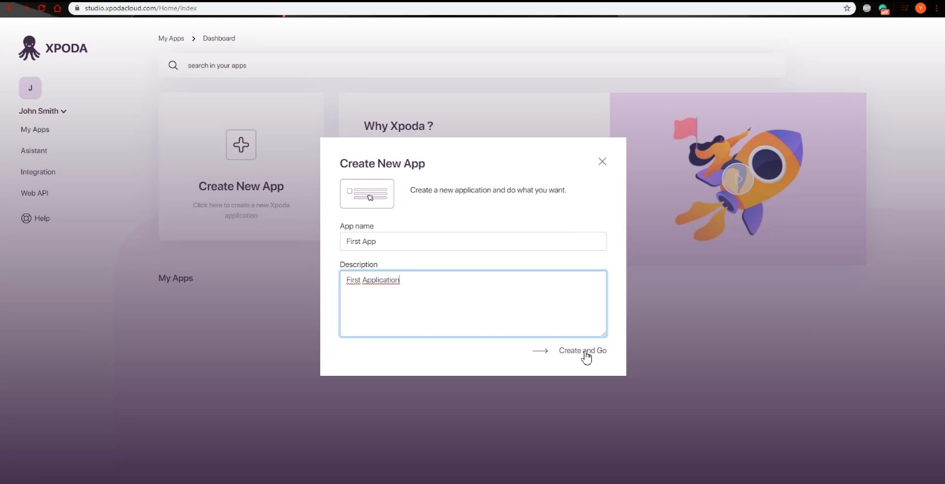Focus the search in your apps field
The image size is (945, 484).
pos(472,65)
